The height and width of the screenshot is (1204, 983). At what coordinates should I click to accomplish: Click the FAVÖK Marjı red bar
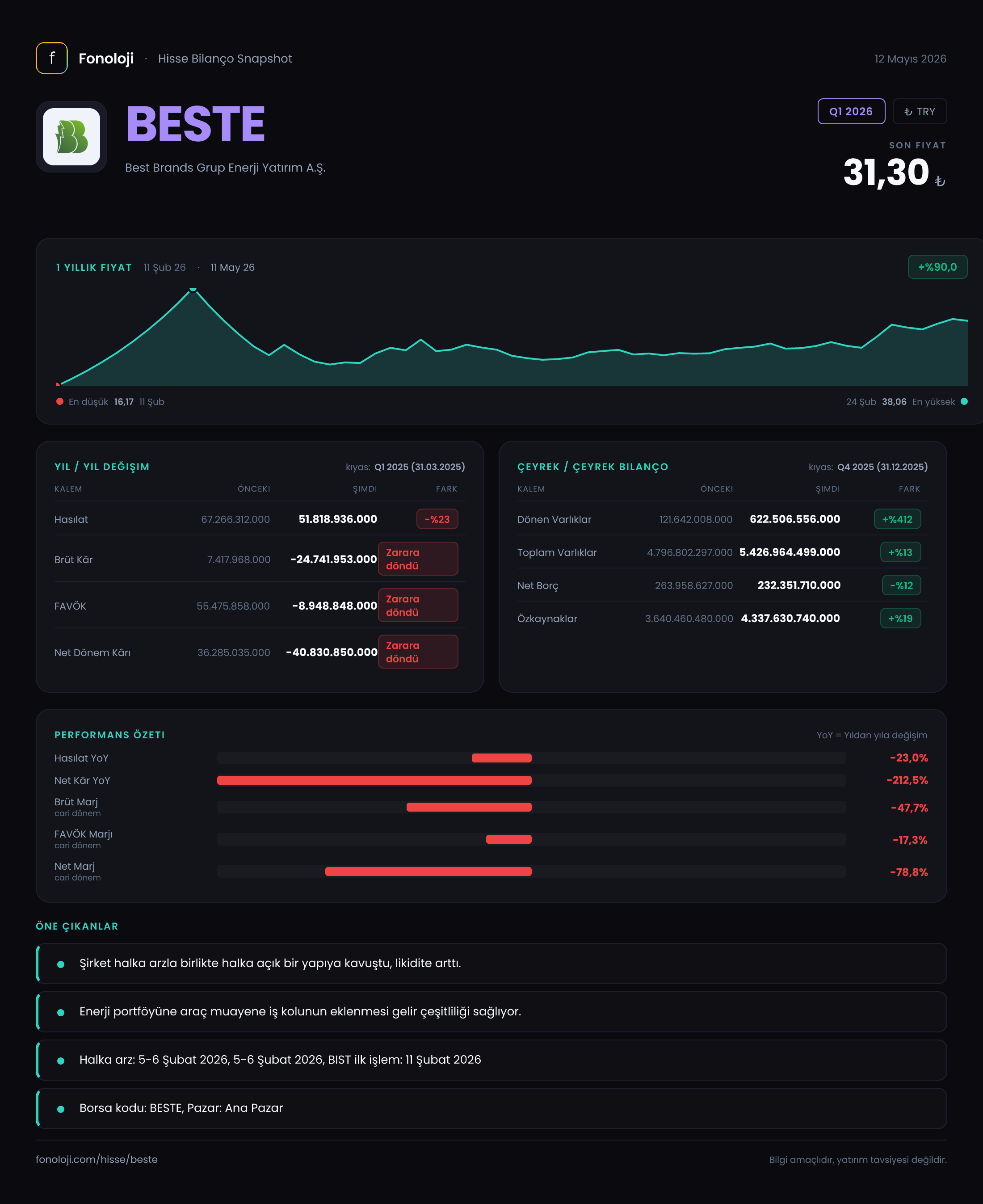tap(508, 839)
